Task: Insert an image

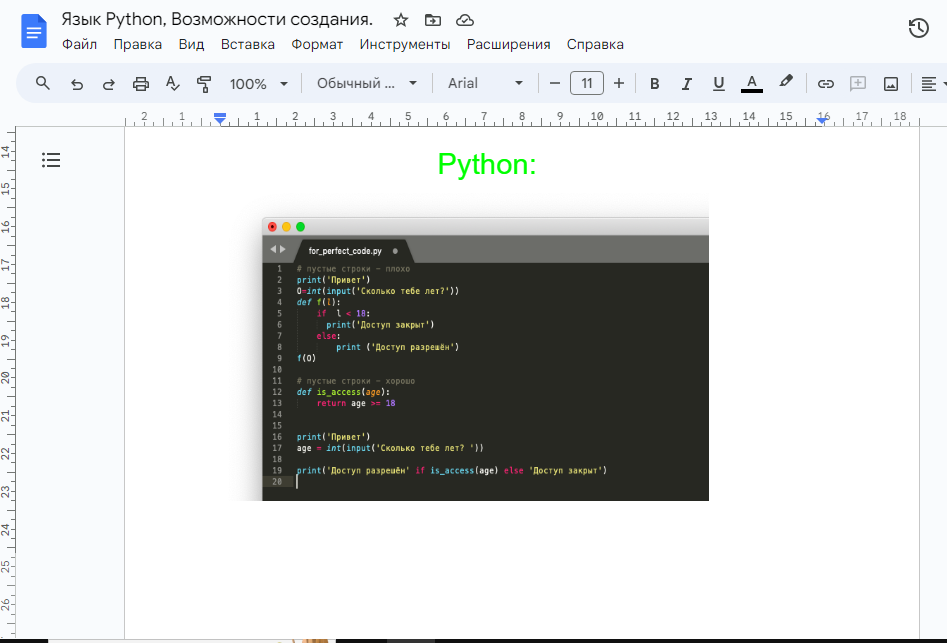Action: pos(891,84)
